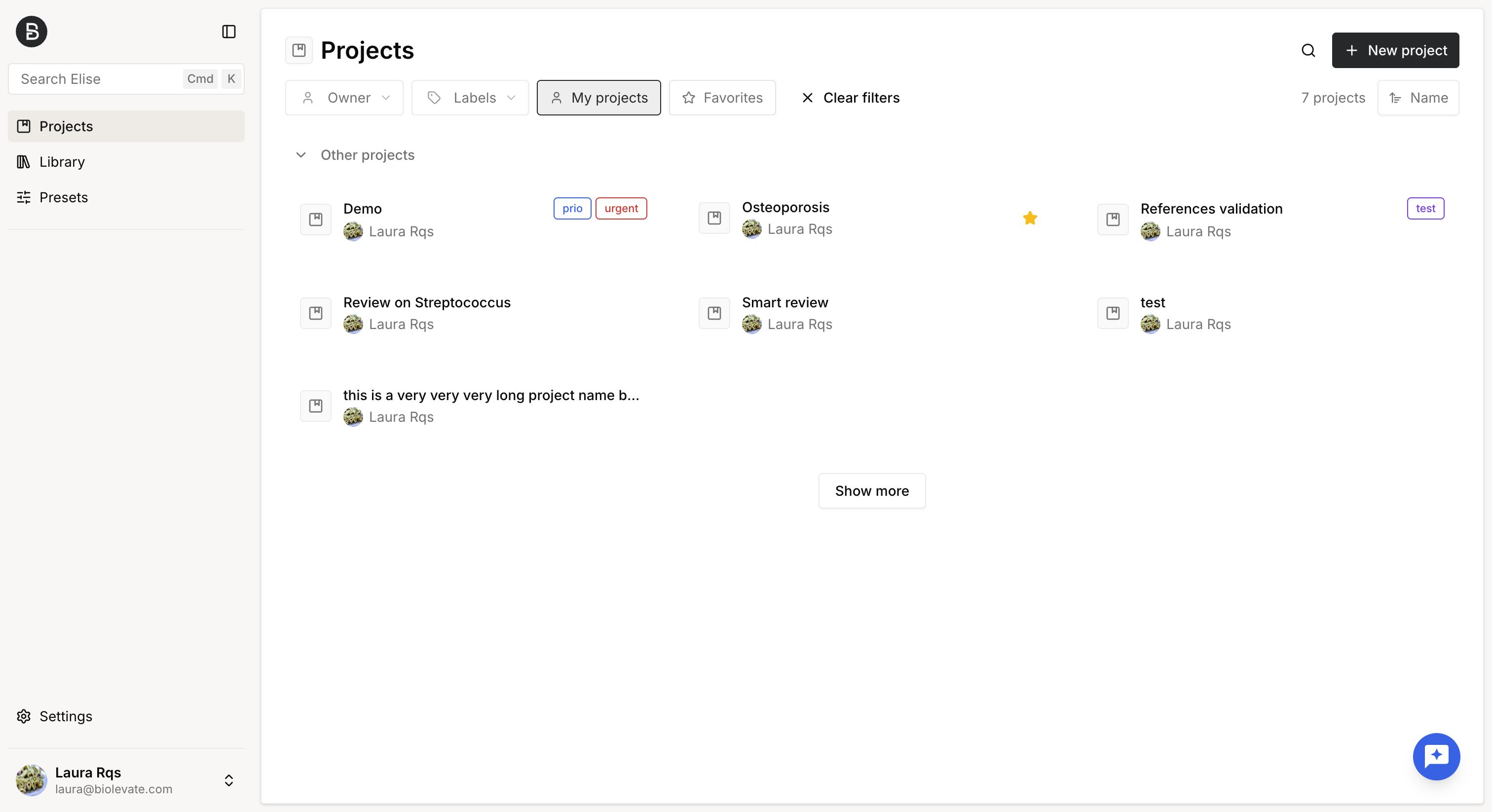The height and width of the screenshot is (812, 1492).
Task: Click the Smart review project icon
Action: [x=714, y=313]
